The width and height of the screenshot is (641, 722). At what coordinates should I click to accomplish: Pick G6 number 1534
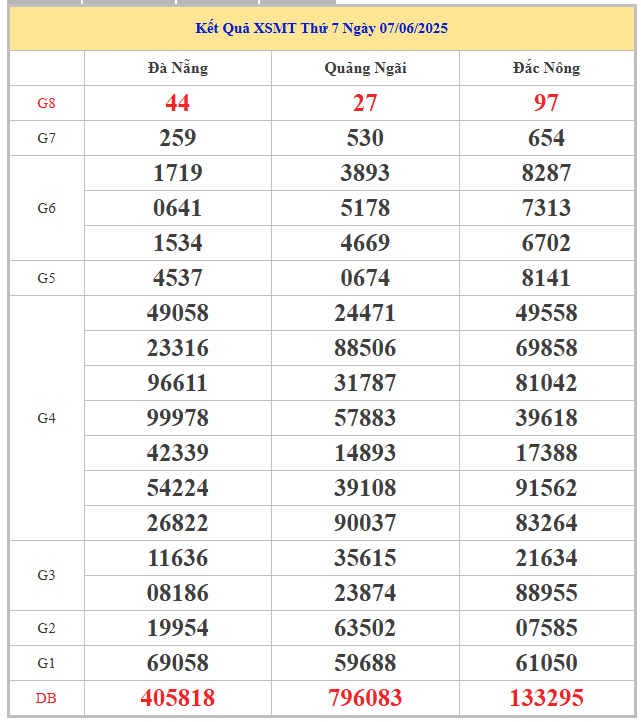point(178,243)
